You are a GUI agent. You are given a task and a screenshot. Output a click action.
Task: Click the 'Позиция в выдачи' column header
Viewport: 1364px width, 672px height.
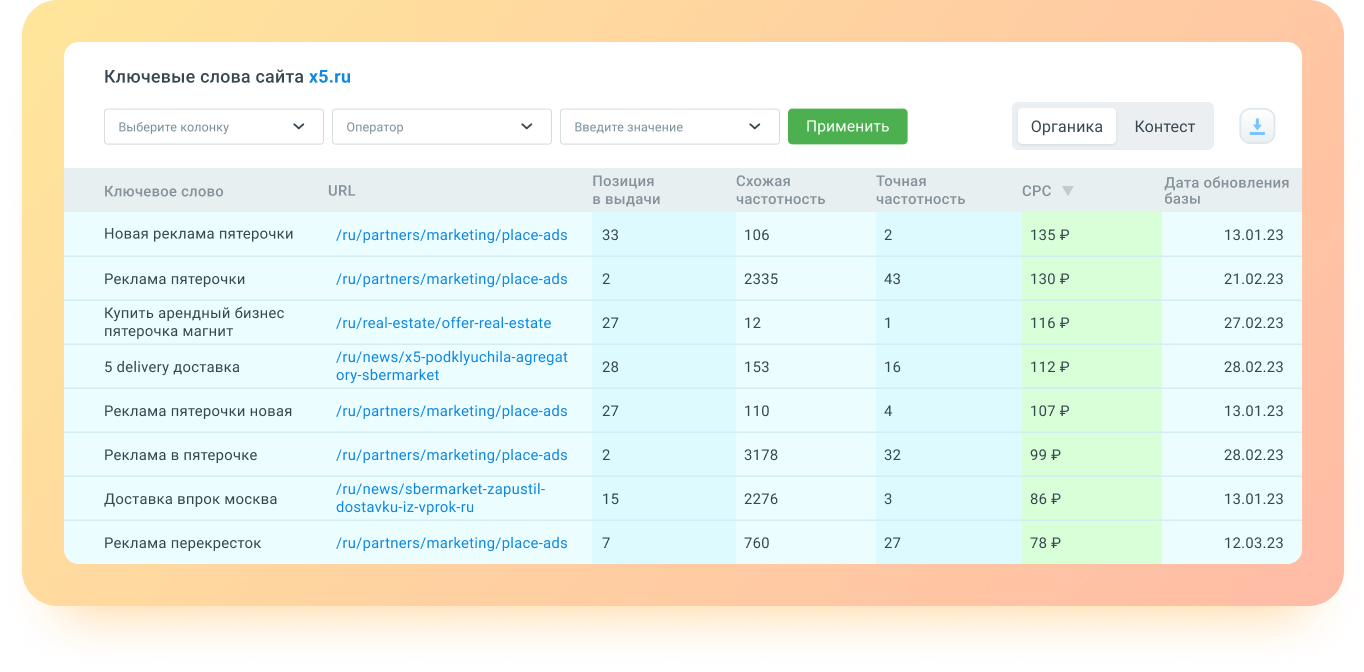click(626, 190)
